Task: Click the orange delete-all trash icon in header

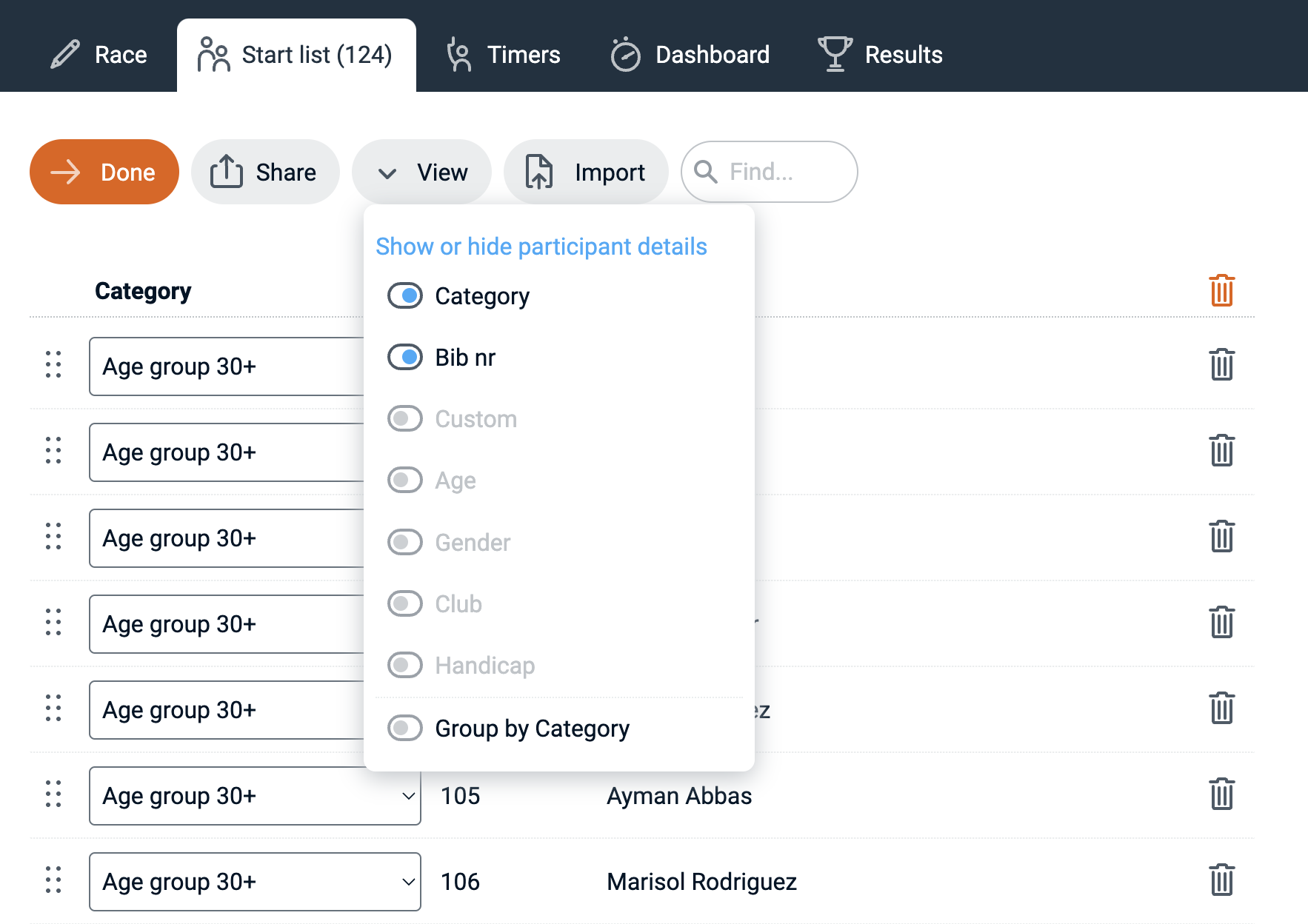Action: tap(1221, 290)
